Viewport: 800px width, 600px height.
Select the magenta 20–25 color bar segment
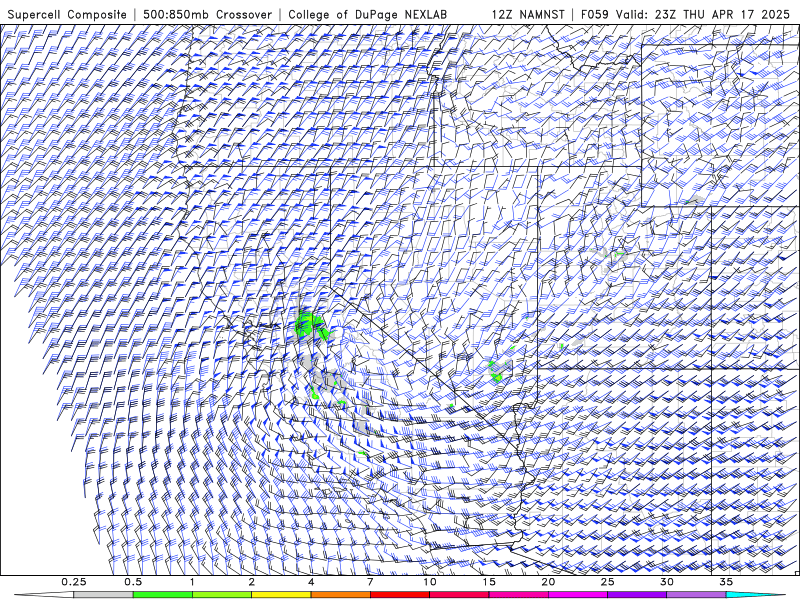coord(578,595)
